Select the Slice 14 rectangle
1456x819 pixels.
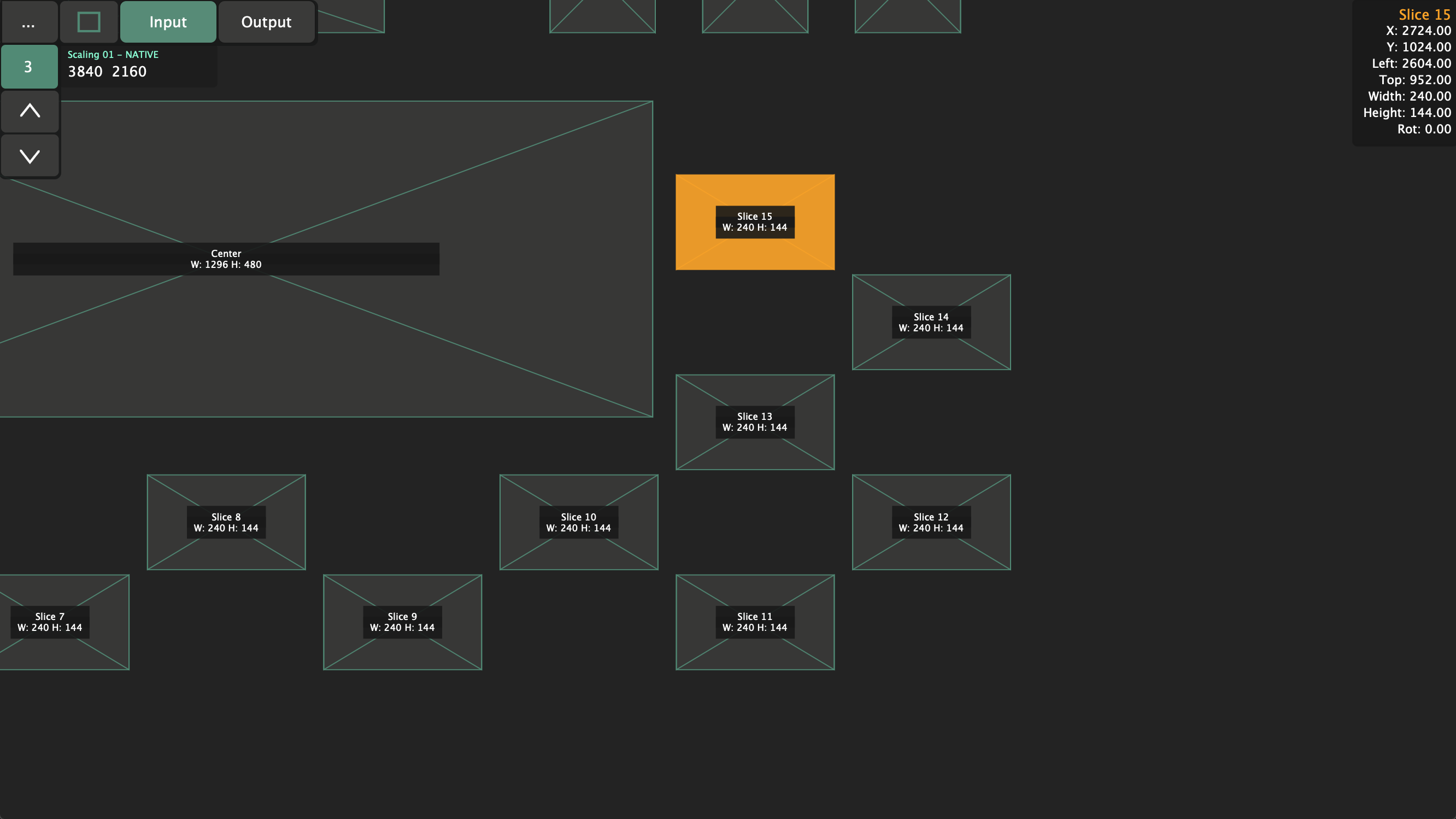click(x=931, y=322)
